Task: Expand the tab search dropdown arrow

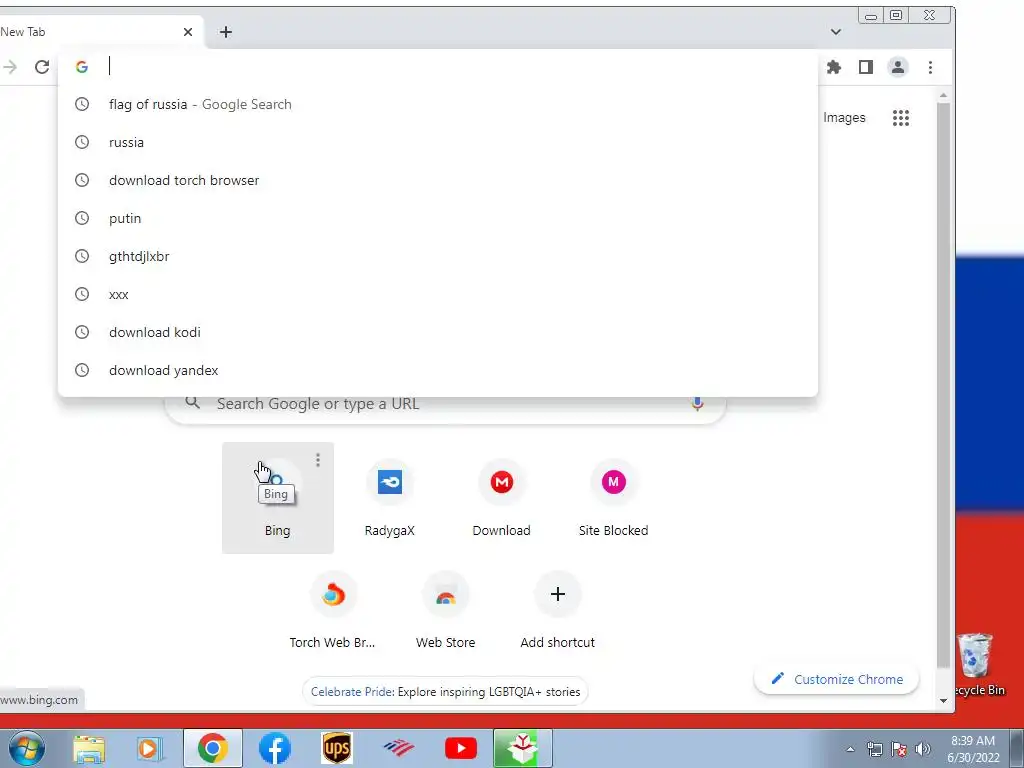Action: coord(835,32)
